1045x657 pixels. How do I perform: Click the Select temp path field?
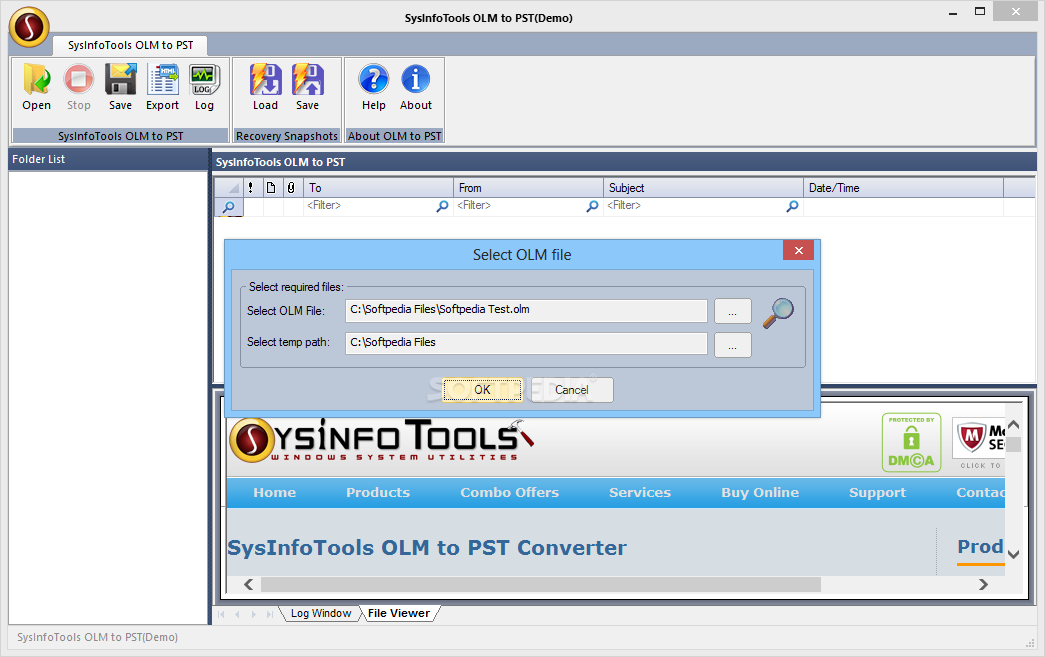coord(526,343)
